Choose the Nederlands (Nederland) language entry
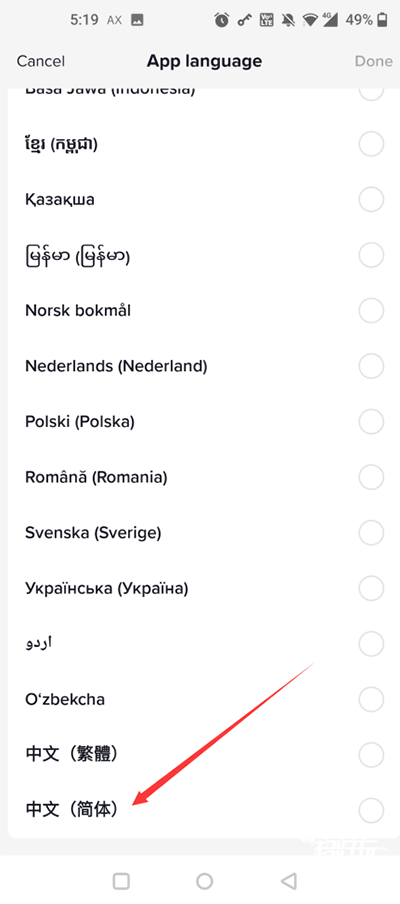 point(204,366)
